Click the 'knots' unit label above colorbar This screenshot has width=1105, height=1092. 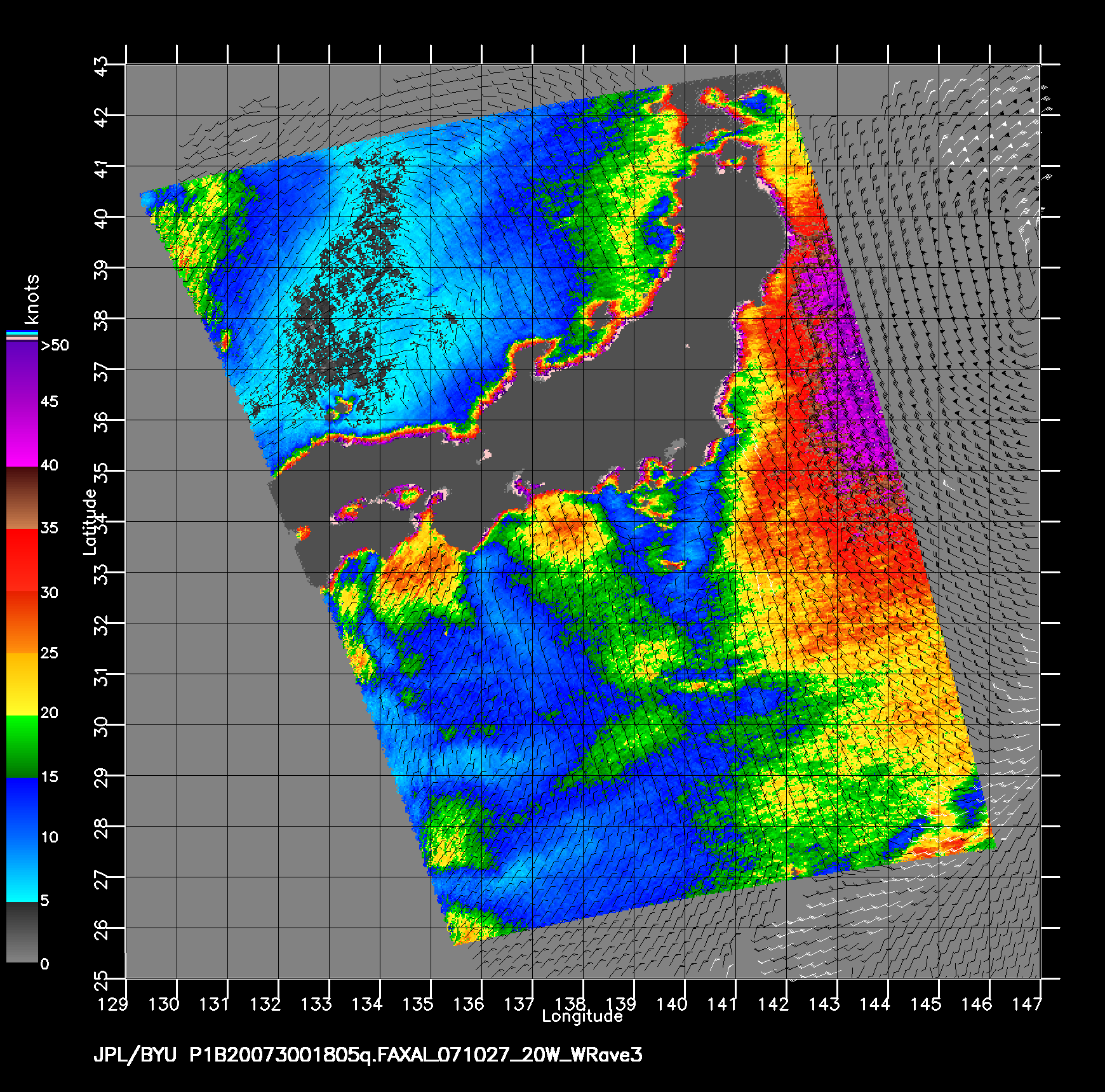pyautogui.click(x=30, y=299)
